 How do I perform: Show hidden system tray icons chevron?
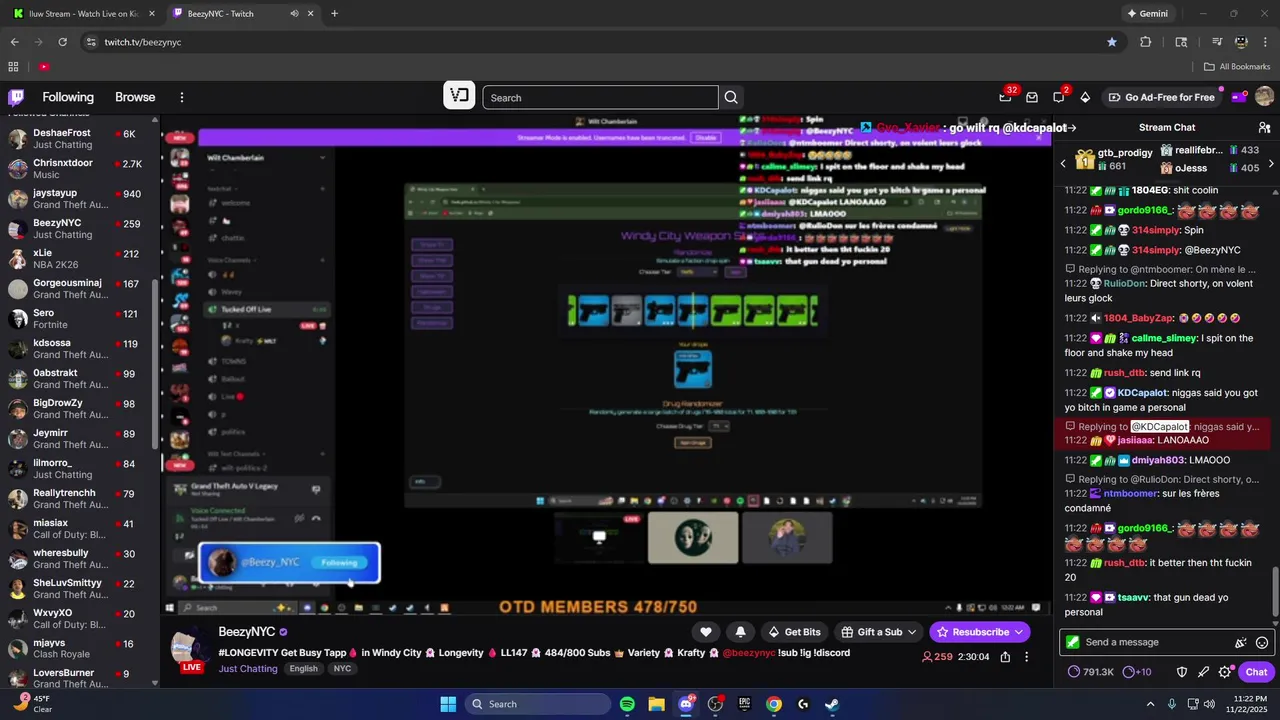tap(1150, 704)
